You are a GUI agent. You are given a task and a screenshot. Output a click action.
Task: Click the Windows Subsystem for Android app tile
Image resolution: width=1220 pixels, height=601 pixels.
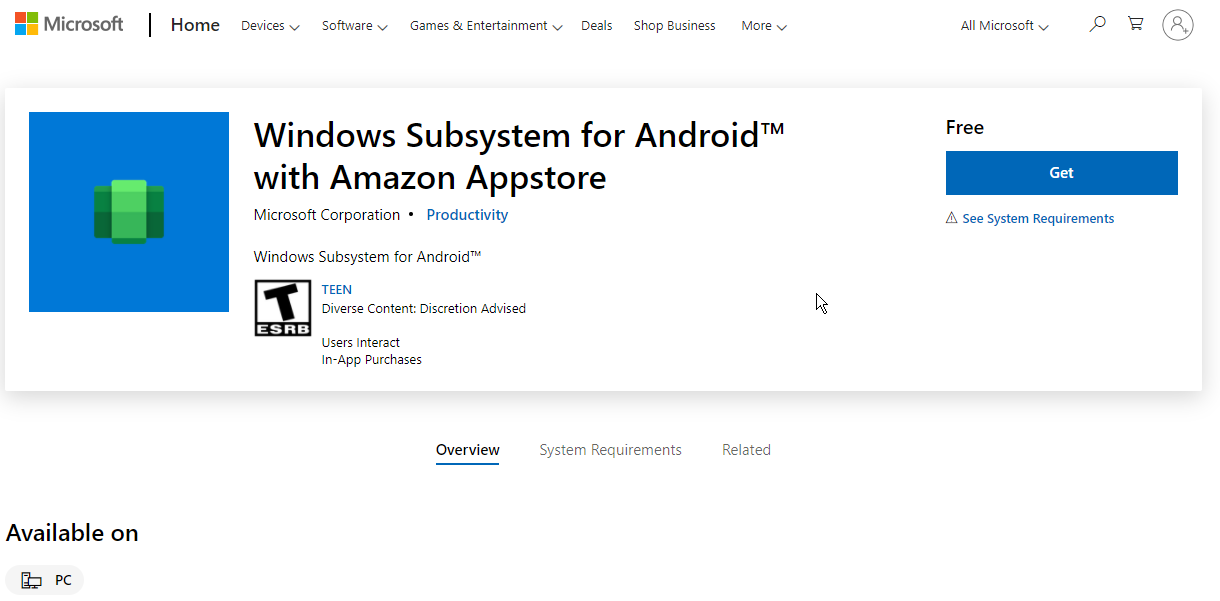click(129, 212)
